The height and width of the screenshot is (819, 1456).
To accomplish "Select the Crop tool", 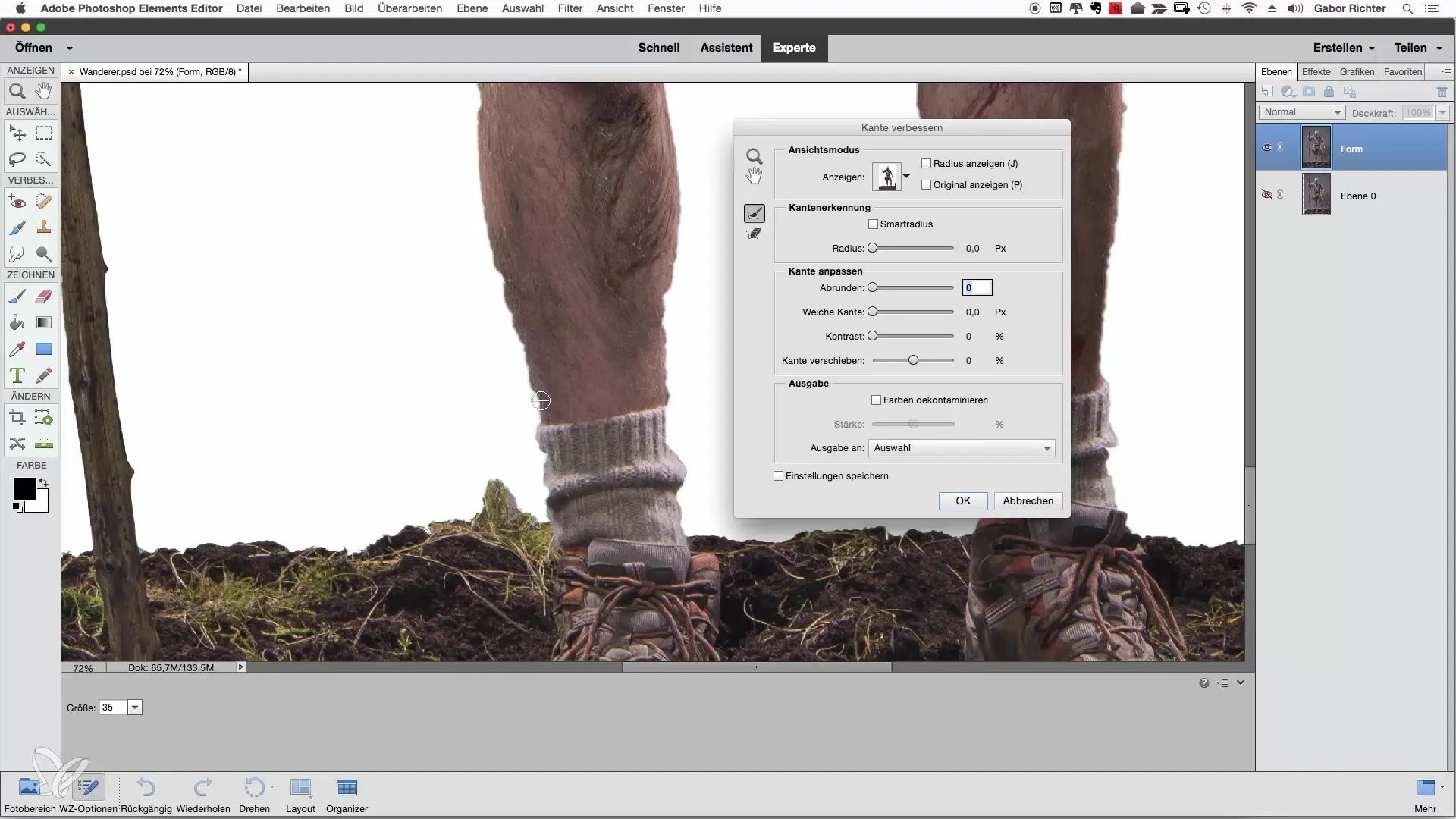I will (x=17, y=418).
